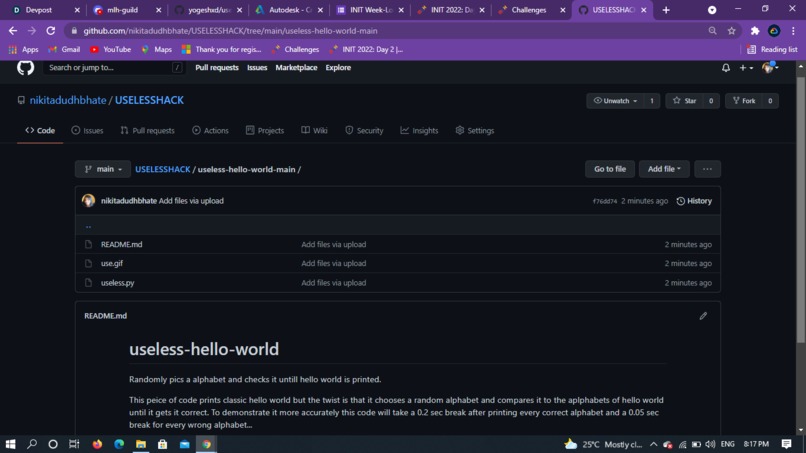Click the browser back arrow

(x=13, y=31)
